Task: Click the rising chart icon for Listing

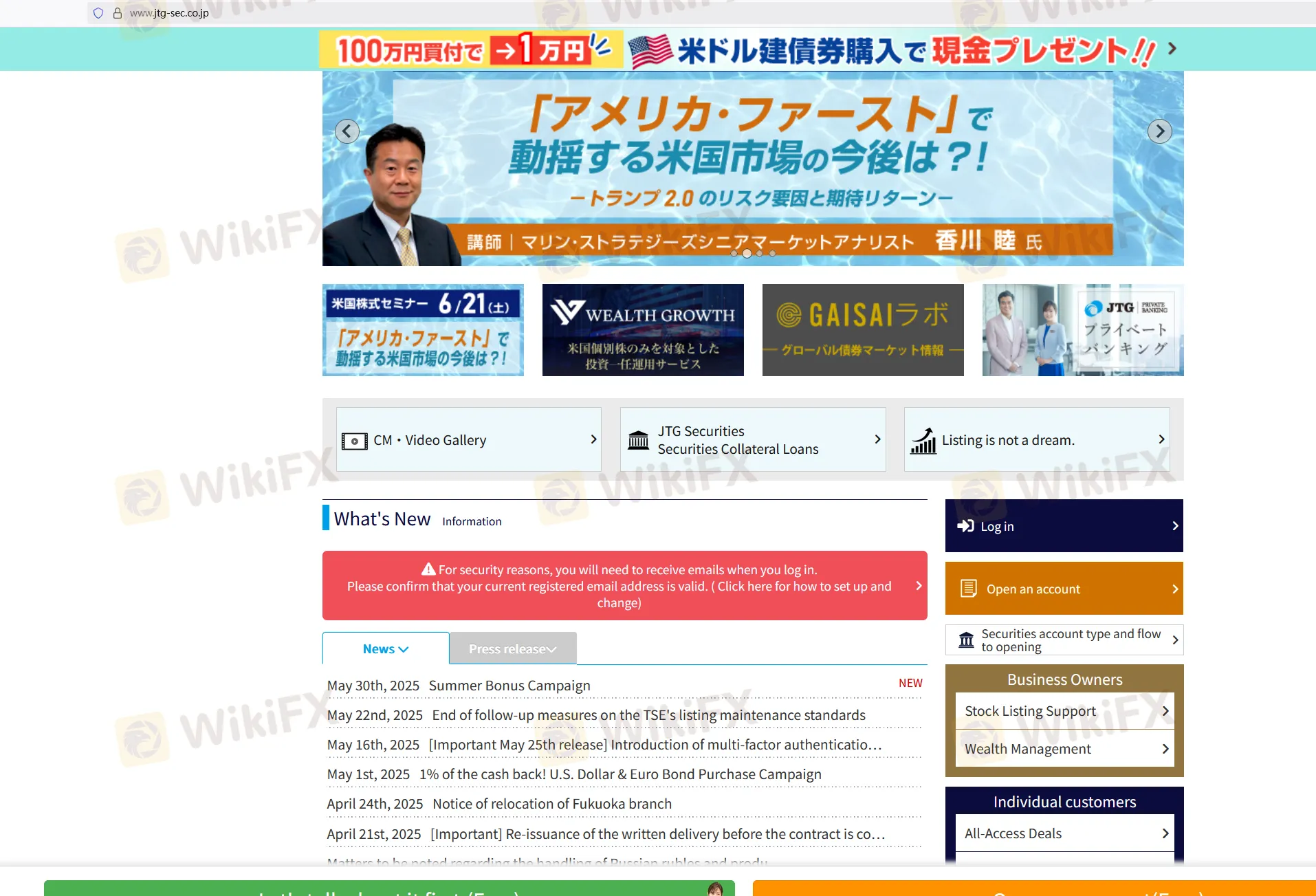Action: [x=923, y=440]
